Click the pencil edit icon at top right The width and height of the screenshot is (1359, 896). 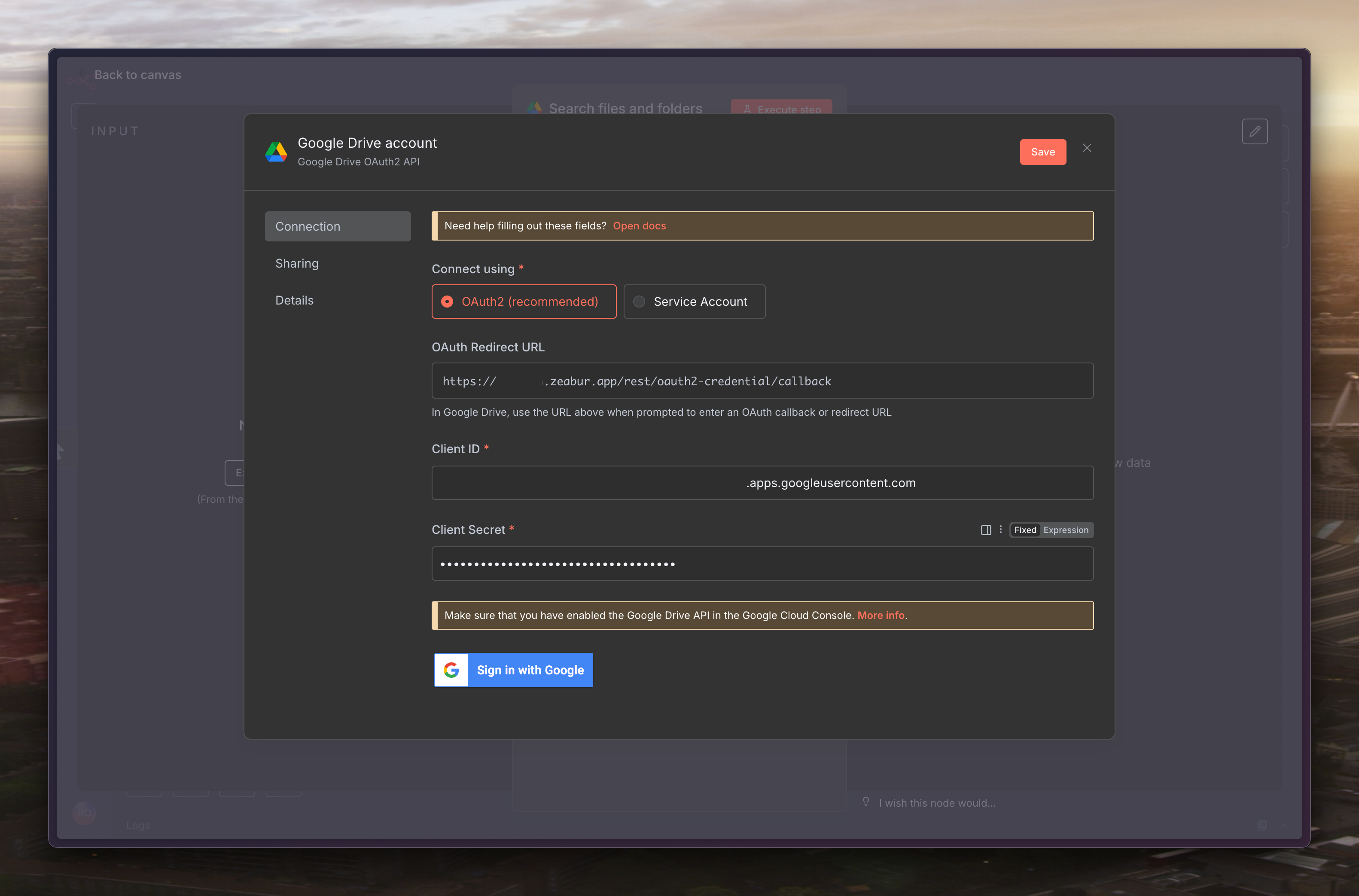point(1255,131)
